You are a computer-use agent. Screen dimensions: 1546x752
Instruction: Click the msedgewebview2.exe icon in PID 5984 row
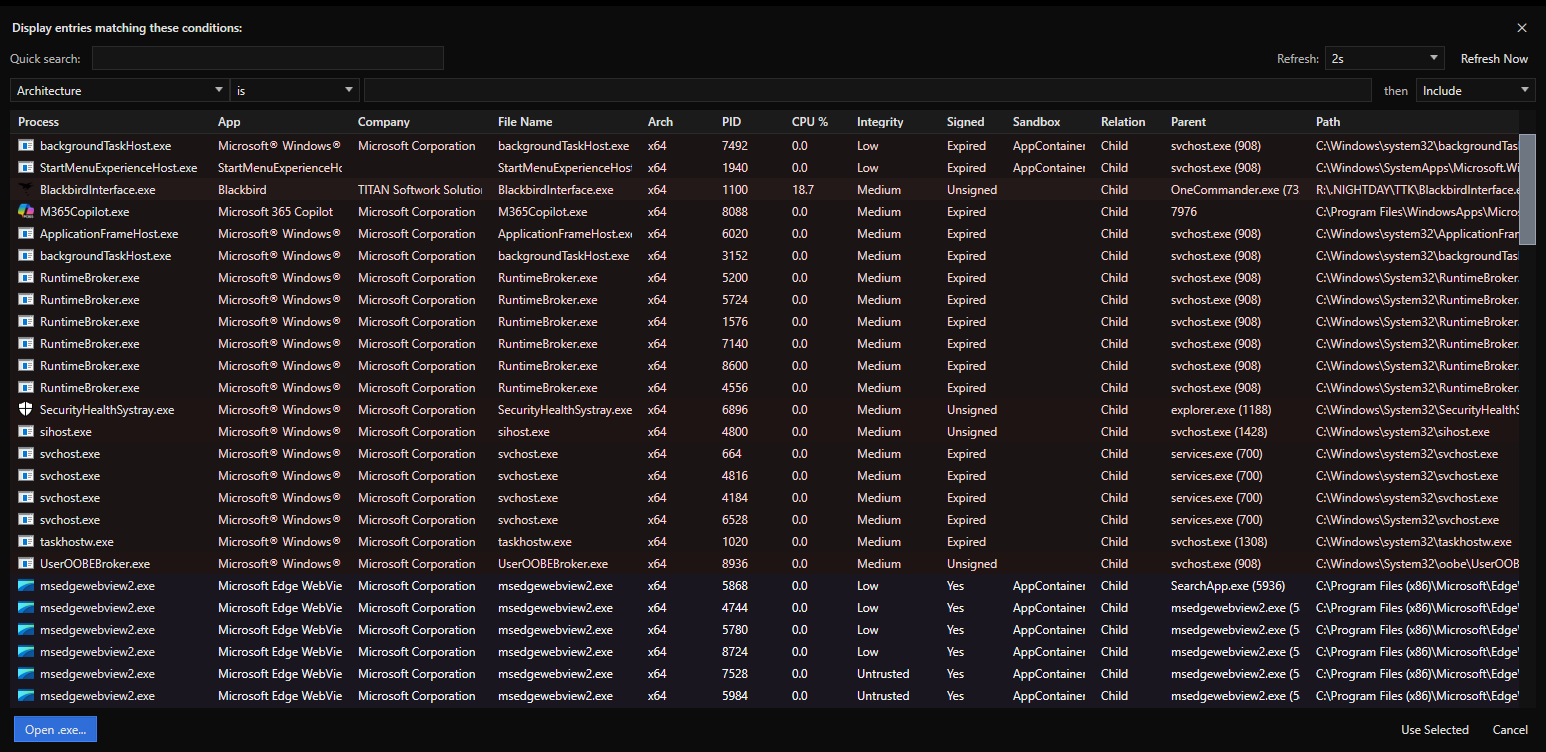(26, 696)
